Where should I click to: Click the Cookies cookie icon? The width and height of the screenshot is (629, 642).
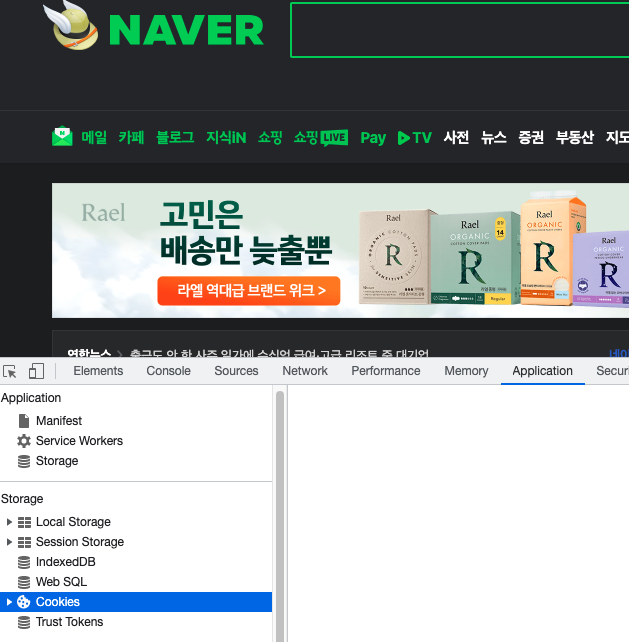point(24,602)
